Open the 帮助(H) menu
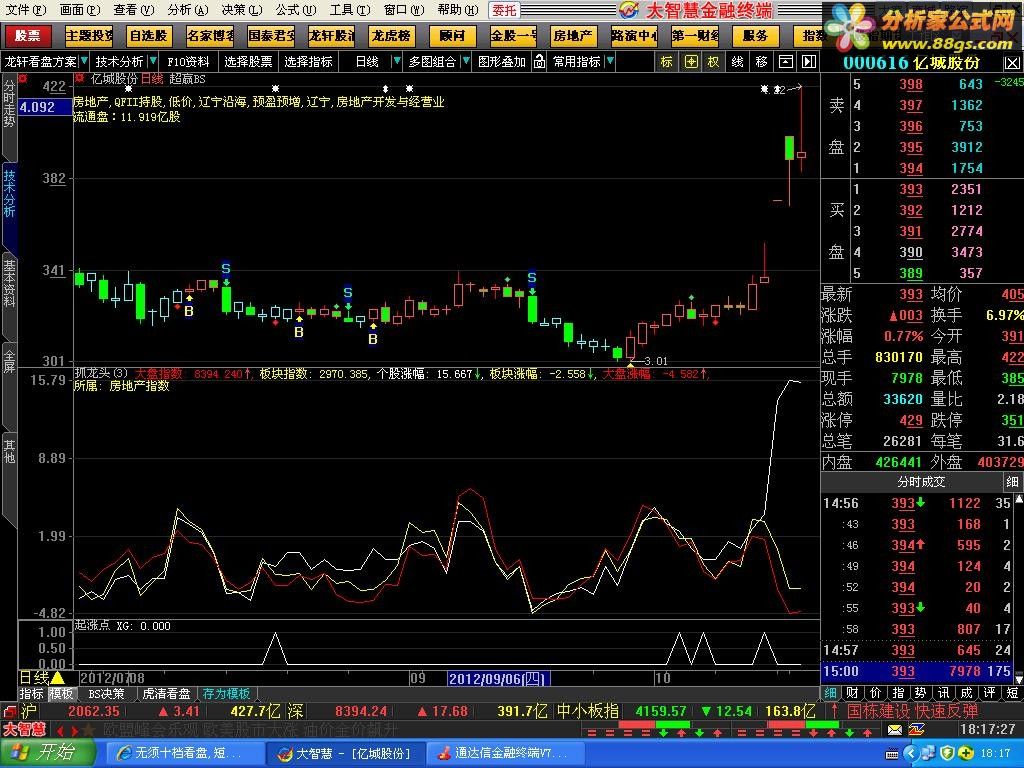This screenshot has height=768, width=1024. tap(457, 10)
